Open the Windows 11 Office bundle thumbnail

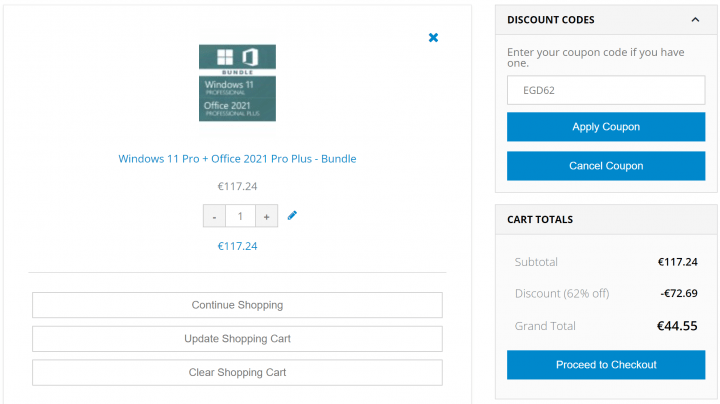tap(237, 83)
